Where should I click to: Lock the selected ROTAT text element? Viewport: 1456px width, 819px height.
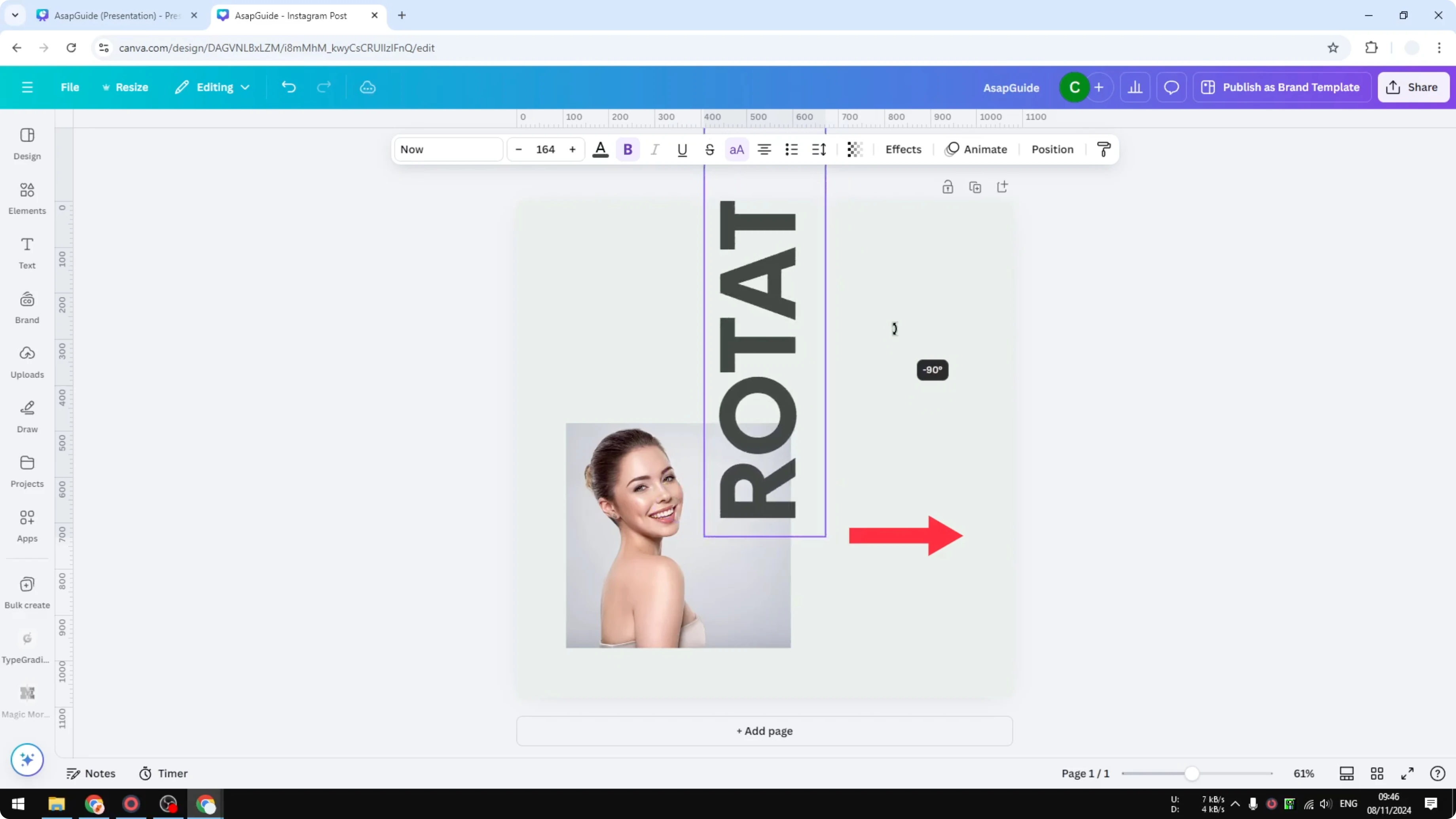948,186
